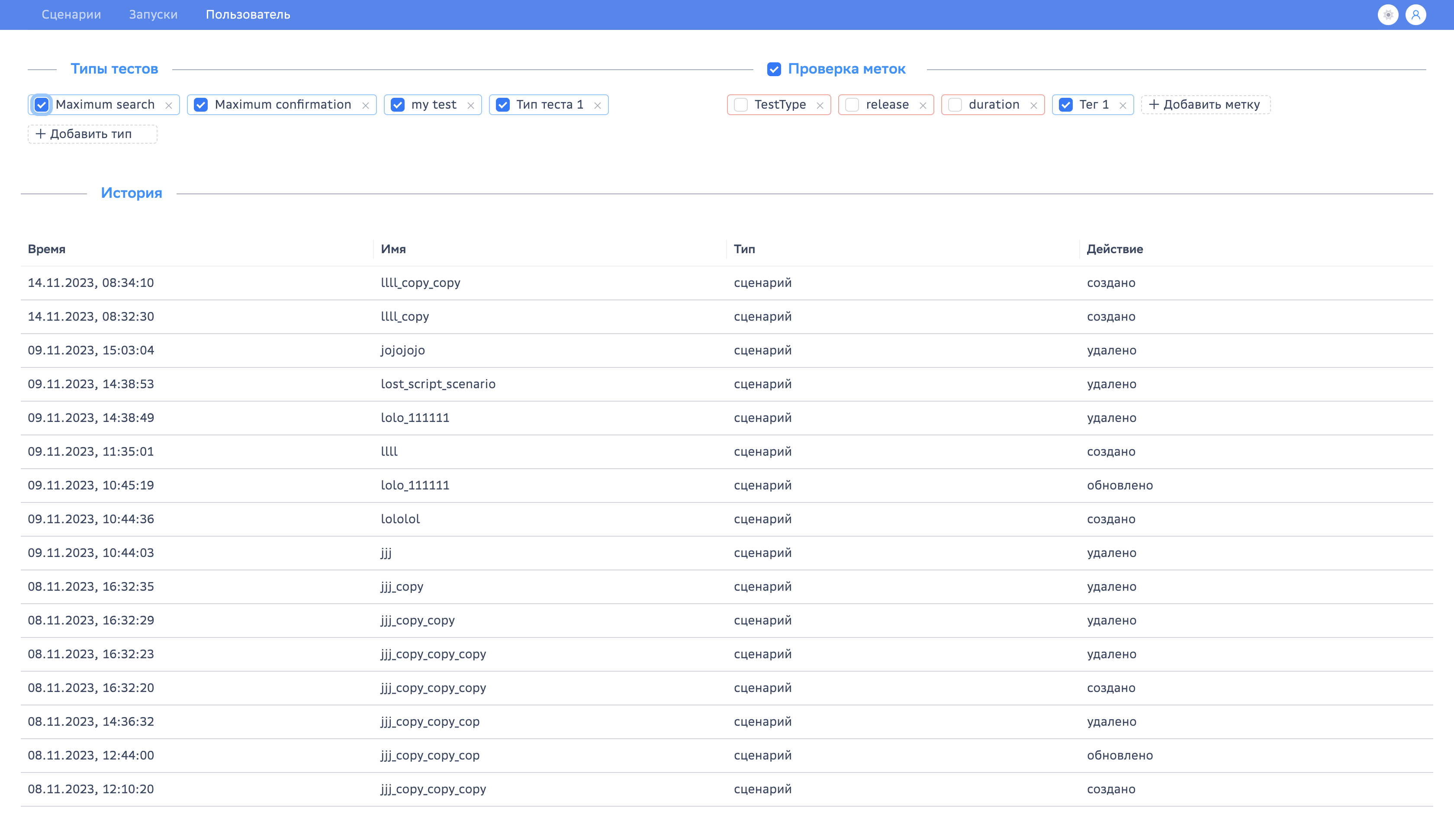Check the TestType label checkbox
This screenshot has height=840, width=1454.
point(741,104)
